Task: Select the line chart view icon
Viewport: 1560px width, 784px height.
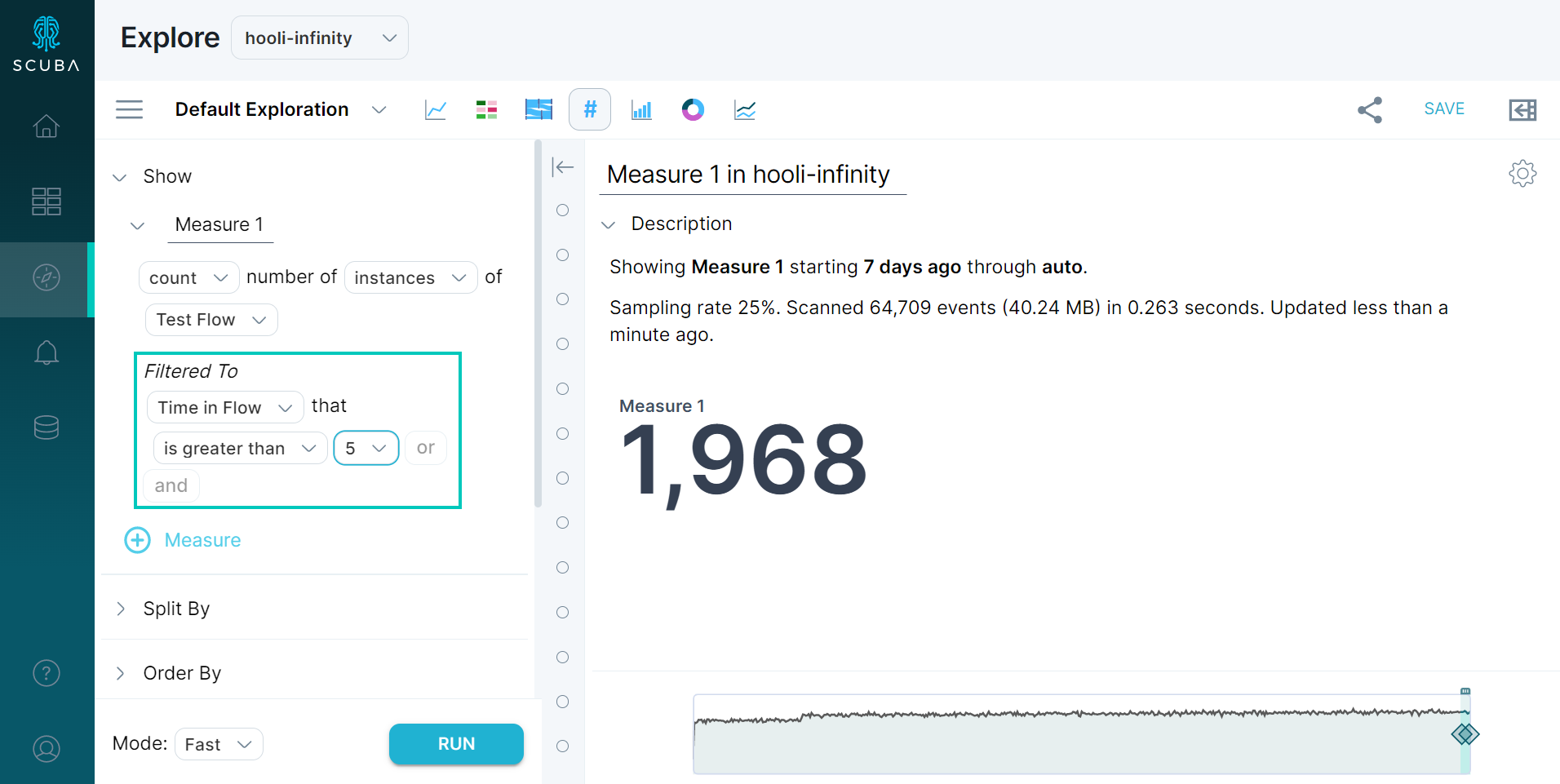Action: click(436, 109)
